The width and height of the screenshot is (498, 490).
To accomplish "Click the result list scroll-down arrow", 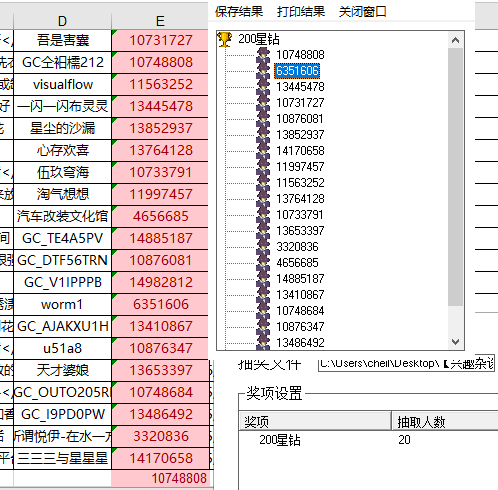I will click(x=455, y=342).
